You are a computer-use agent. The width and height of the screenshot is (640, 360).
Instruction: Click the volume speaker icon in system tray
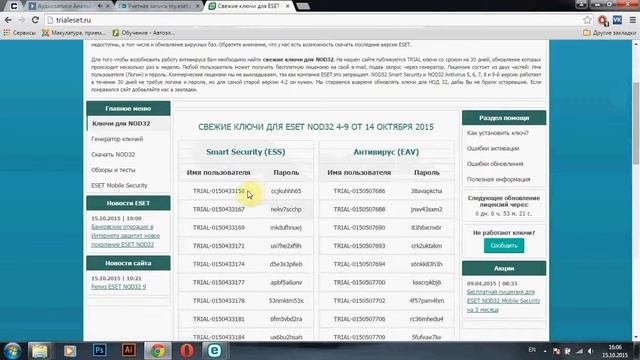pyautogui.click(x=591, y=351)
